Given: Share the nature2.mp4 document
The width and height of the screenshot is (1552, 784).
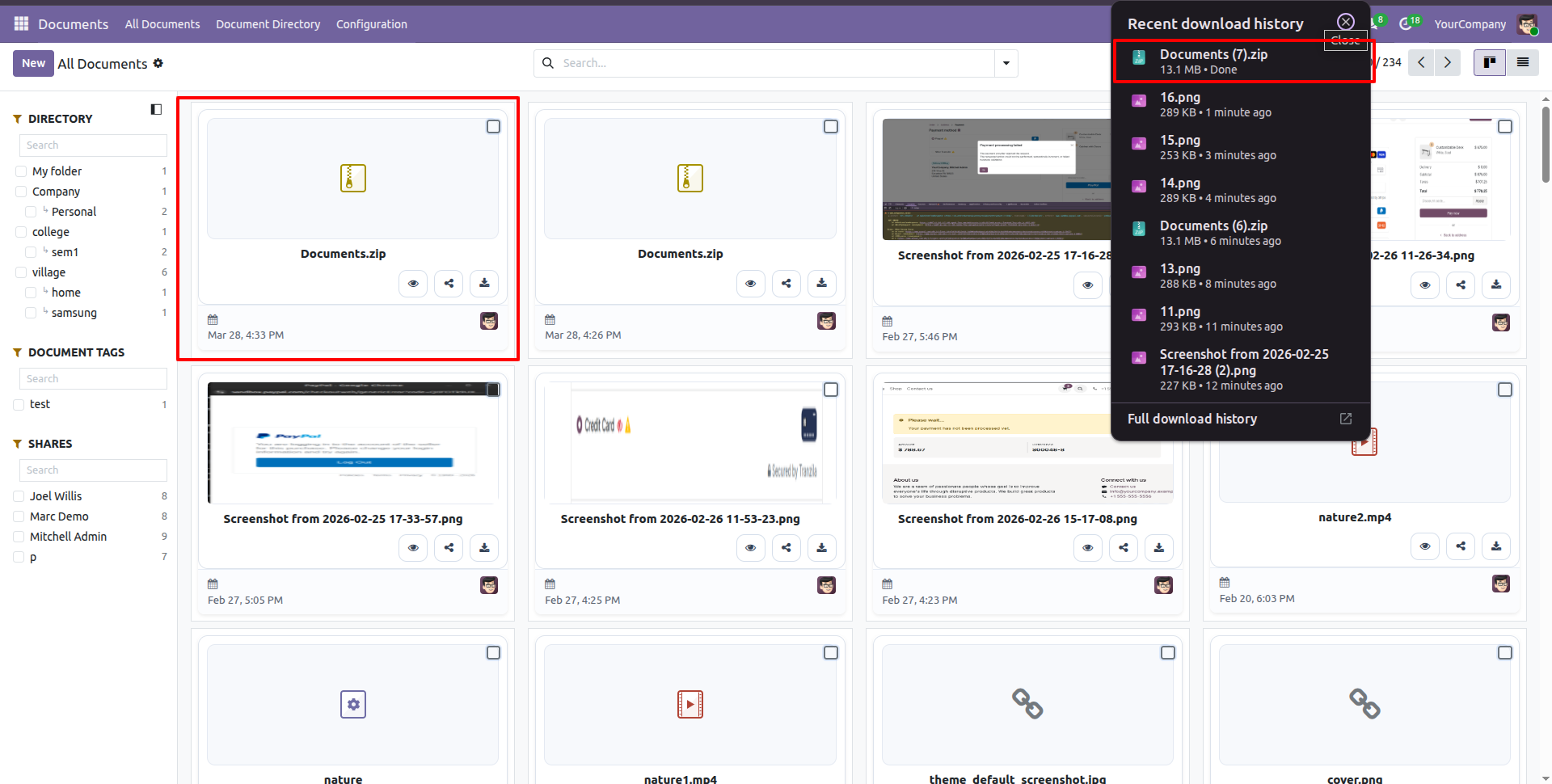Looking at the screenshot, I should (1461, 546).
